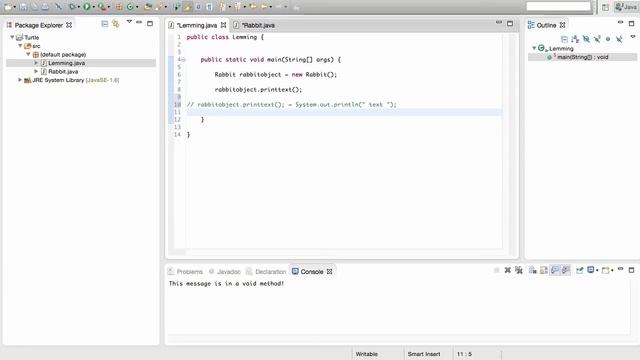
Task: Expand Lemming.java in Package Explorer
Action: [36, 63]
